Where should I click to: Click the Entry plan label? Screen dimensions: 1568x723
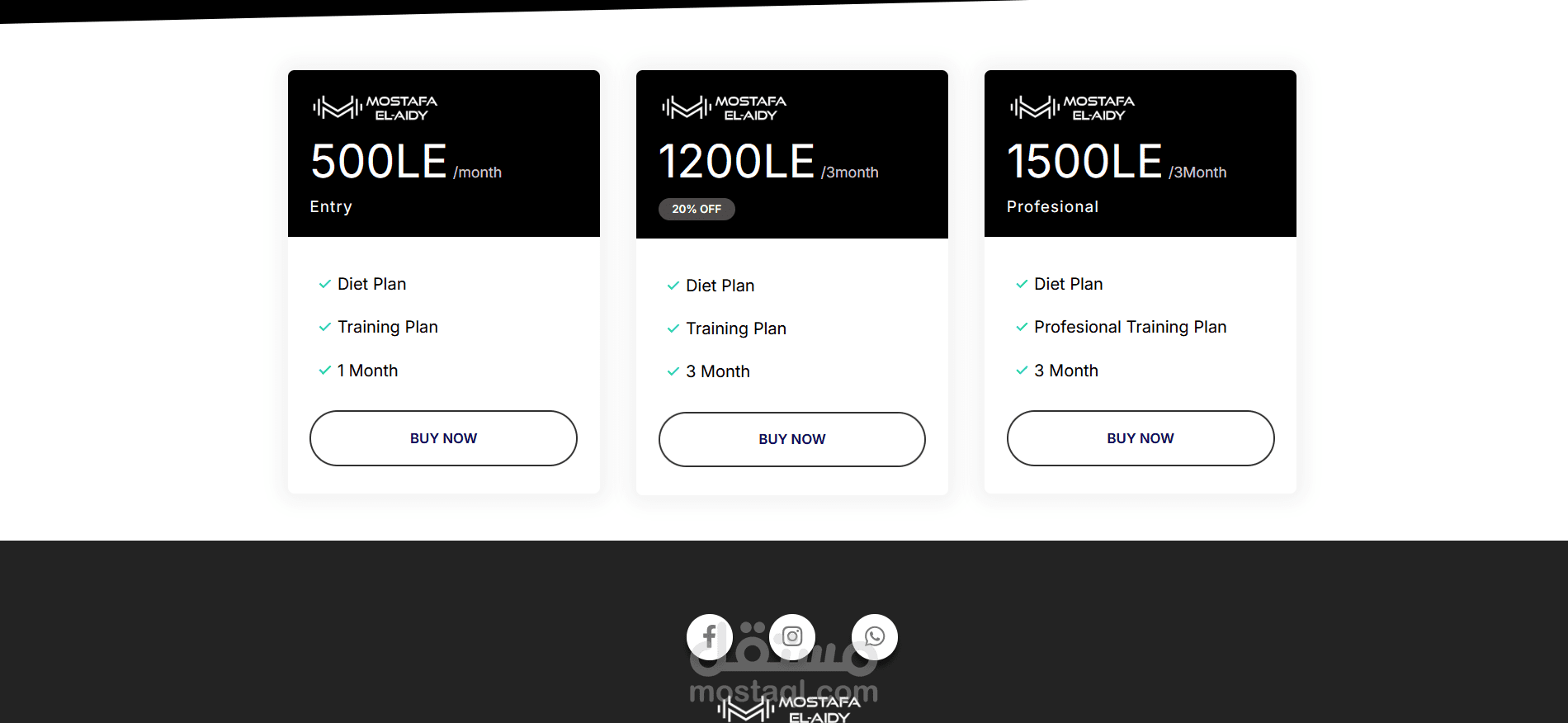click(x=331, y=207)
